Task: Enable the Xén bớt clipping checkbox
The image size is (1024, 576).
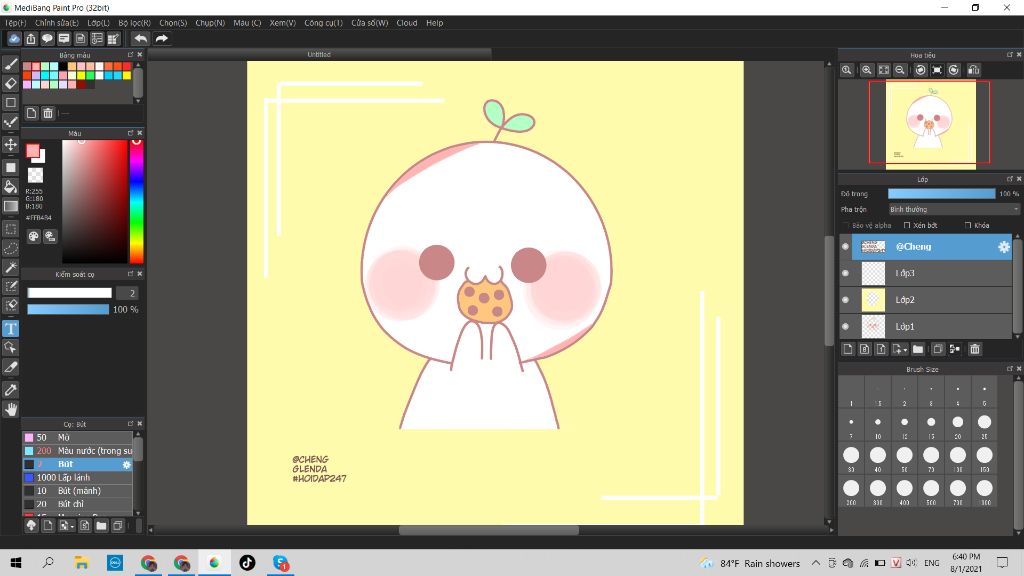Action: (906, 225)
